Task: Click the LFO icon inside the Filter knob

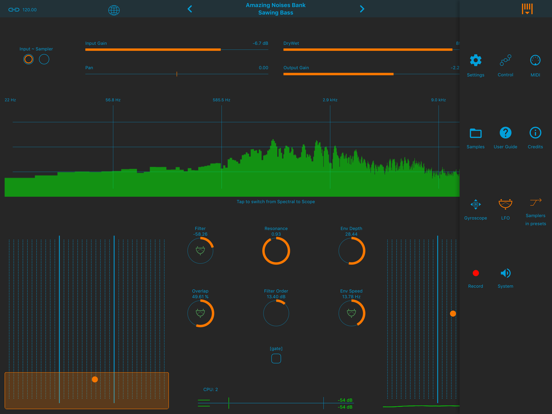Action: [x=200, y=251]
